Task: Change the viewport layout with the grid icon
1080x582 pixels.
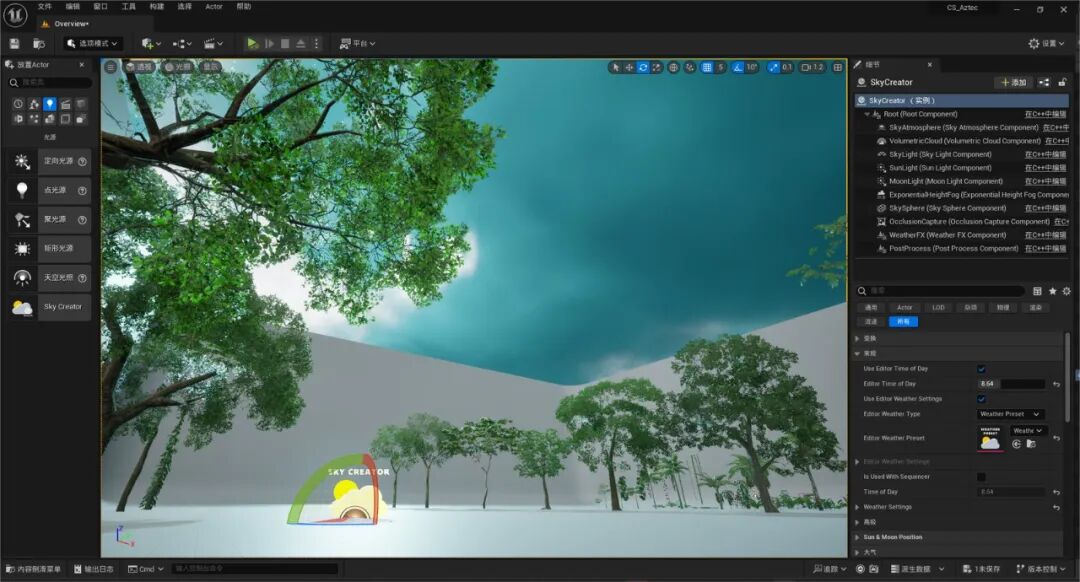Action: pos(838,67)
